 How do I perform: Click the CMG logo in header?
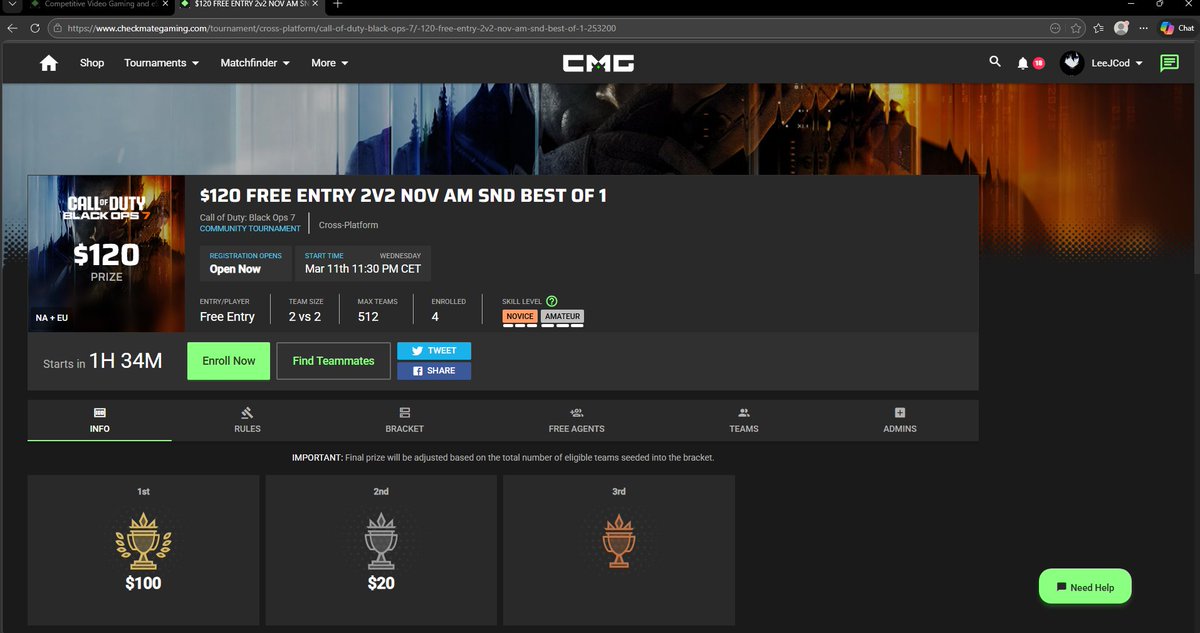tap(598, 63)
